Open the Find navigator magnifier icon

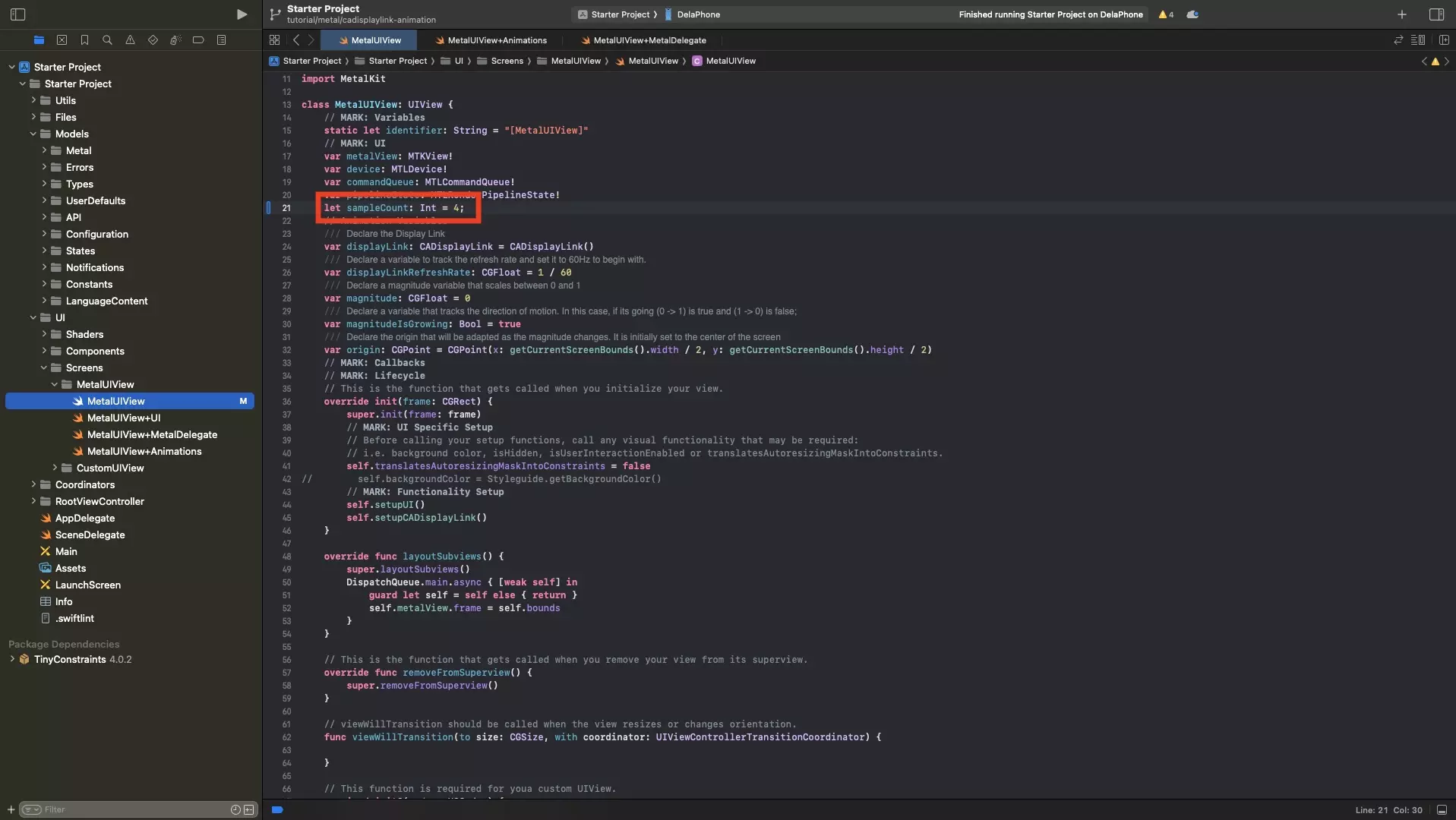point(107,40)
